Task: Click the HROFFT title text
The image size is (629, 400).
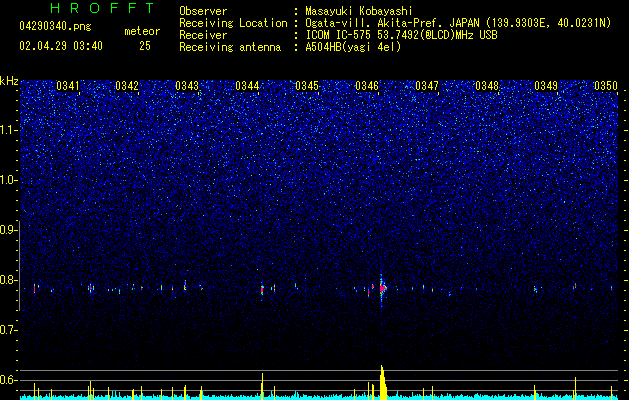Action: 102,8
